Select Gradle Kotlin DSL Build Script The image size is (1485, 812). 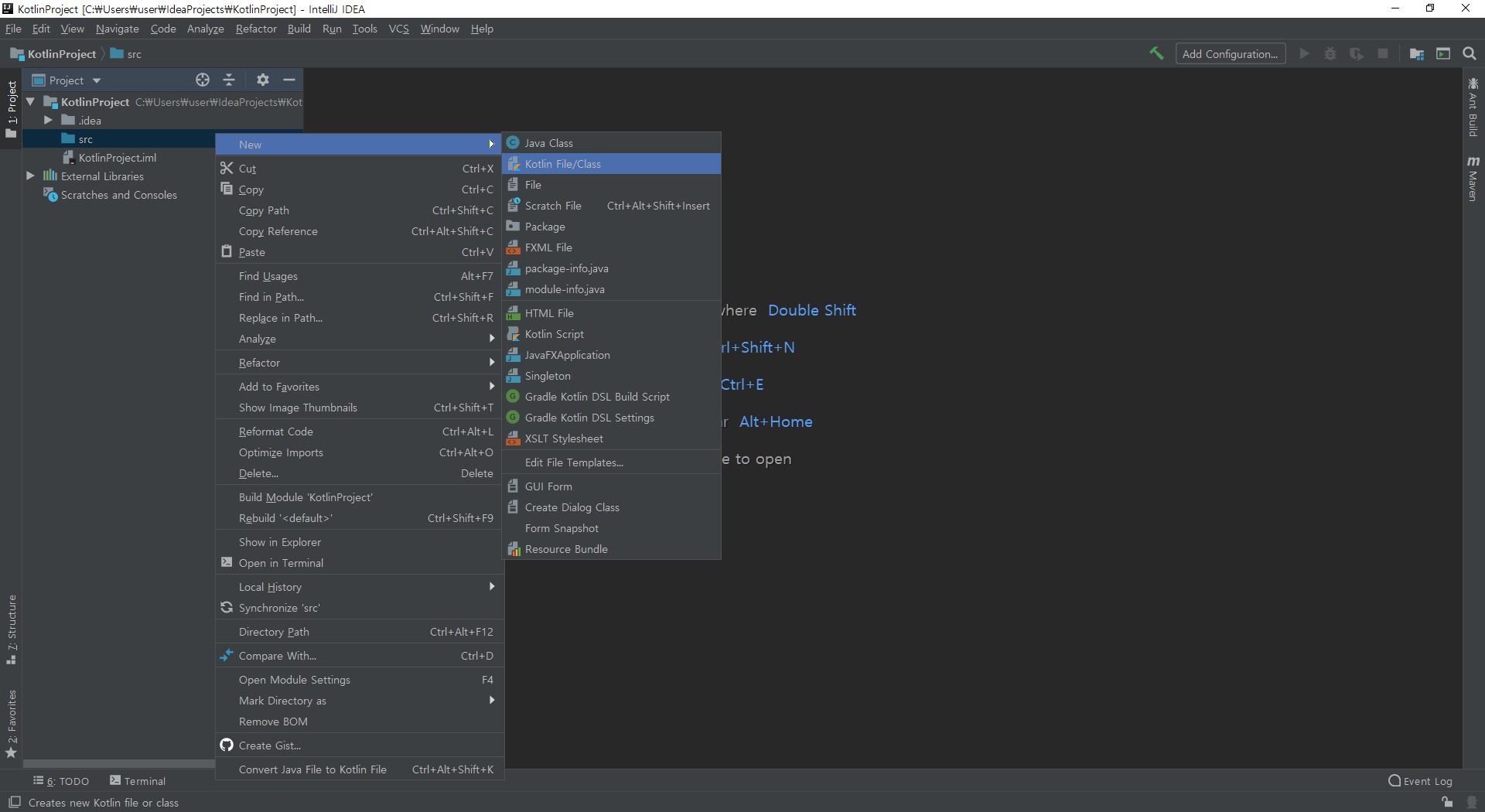click(611, 397)
